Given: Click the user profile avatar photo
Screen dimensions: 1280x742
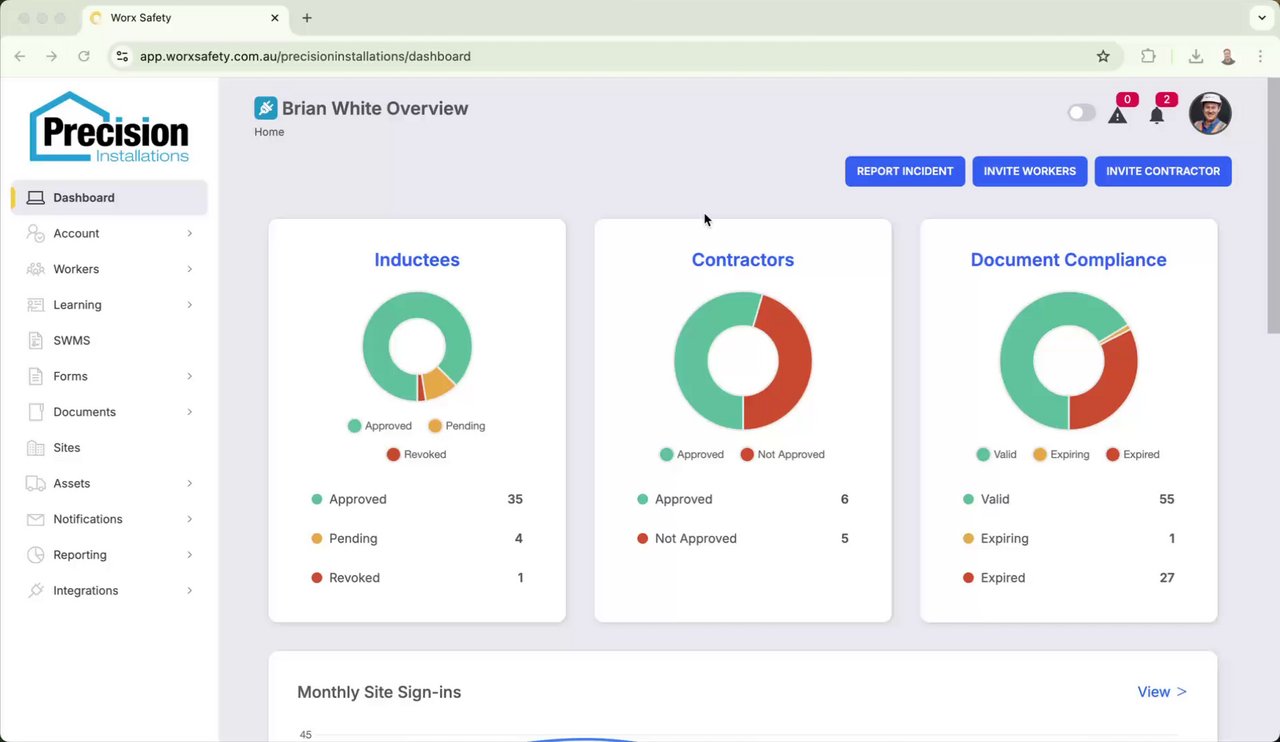Looking at the screenshot, I should (x=1210, y=113).
